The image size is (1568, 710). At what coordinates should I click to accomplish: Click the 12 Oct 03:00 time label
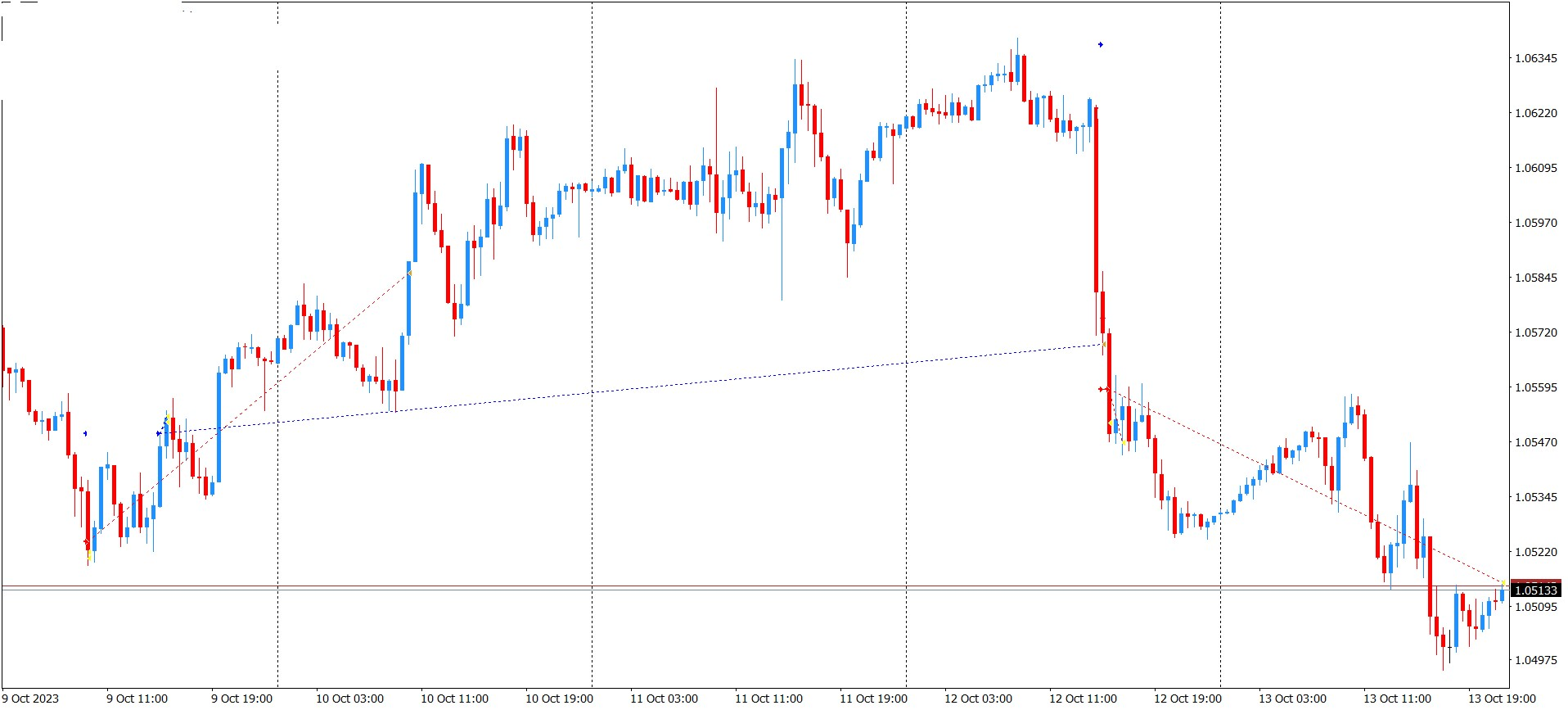978,699
